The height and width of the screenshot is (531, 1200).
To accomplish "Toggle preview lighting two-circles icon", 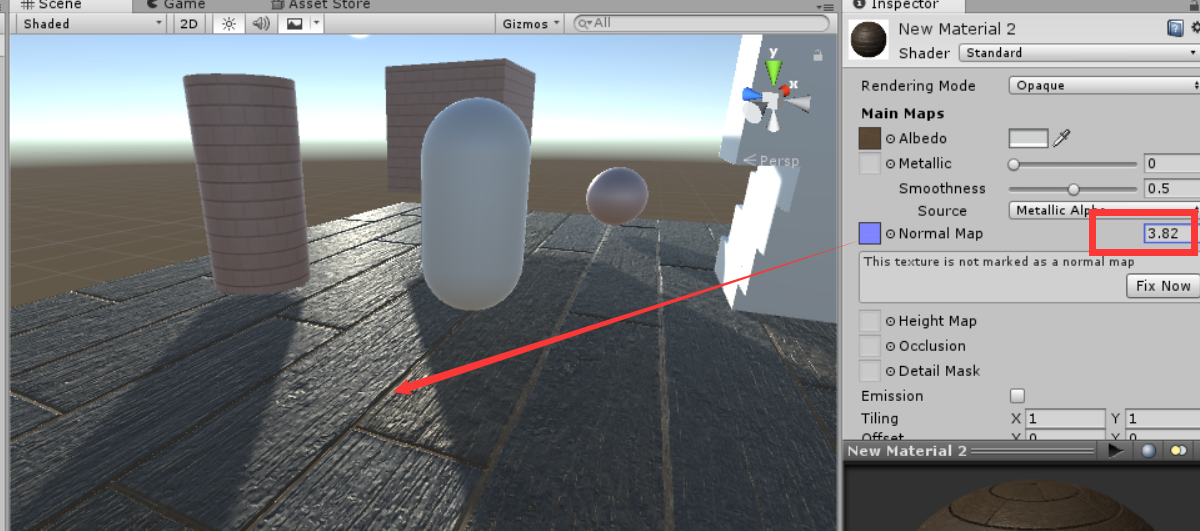I will (1179, 451).
